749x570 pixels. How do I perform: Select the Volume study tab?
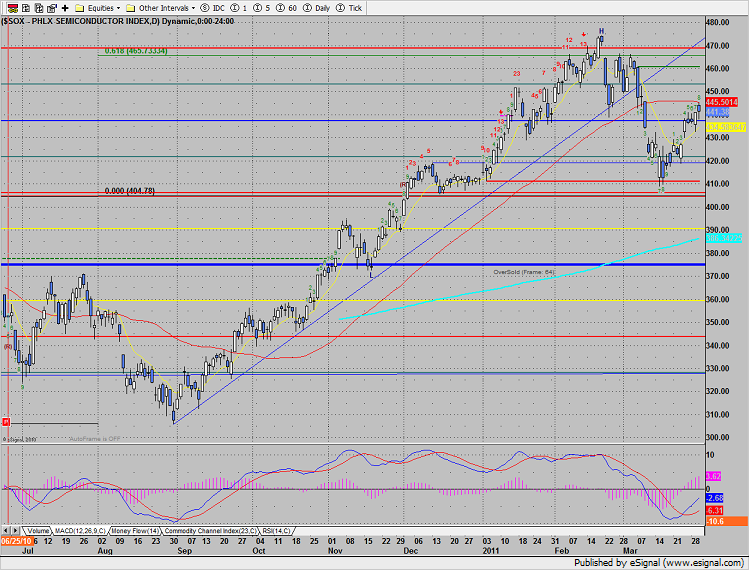[x=38, y=531]
